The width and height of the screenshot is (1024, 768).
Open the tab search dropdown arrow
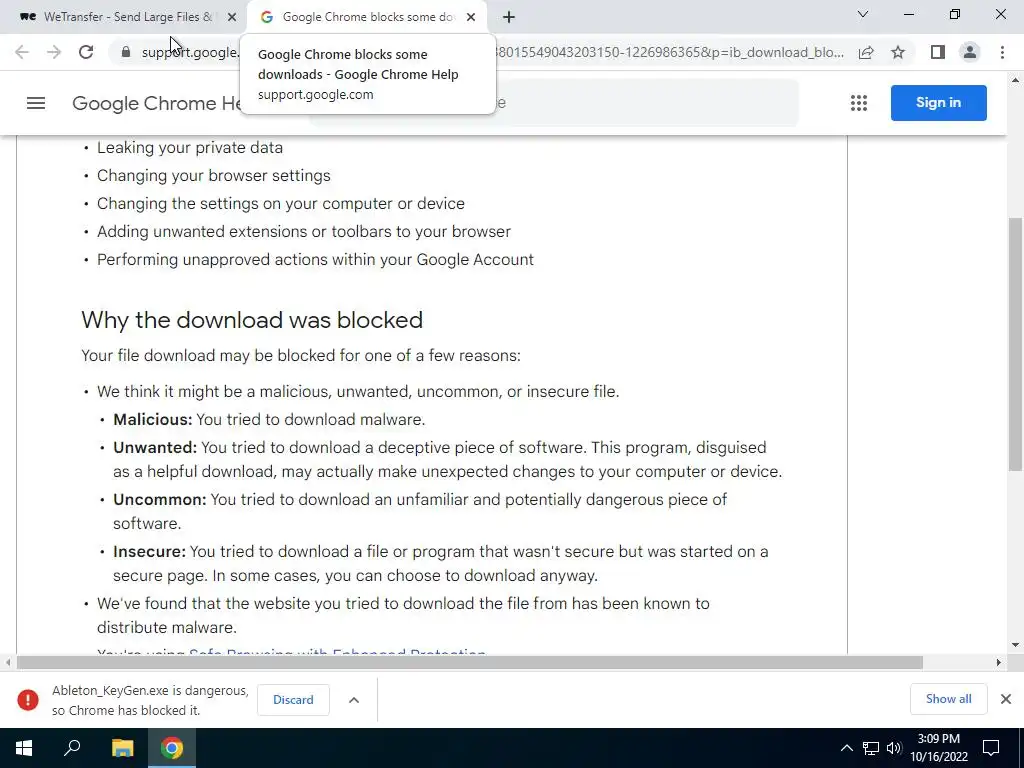tap(863, 14)
